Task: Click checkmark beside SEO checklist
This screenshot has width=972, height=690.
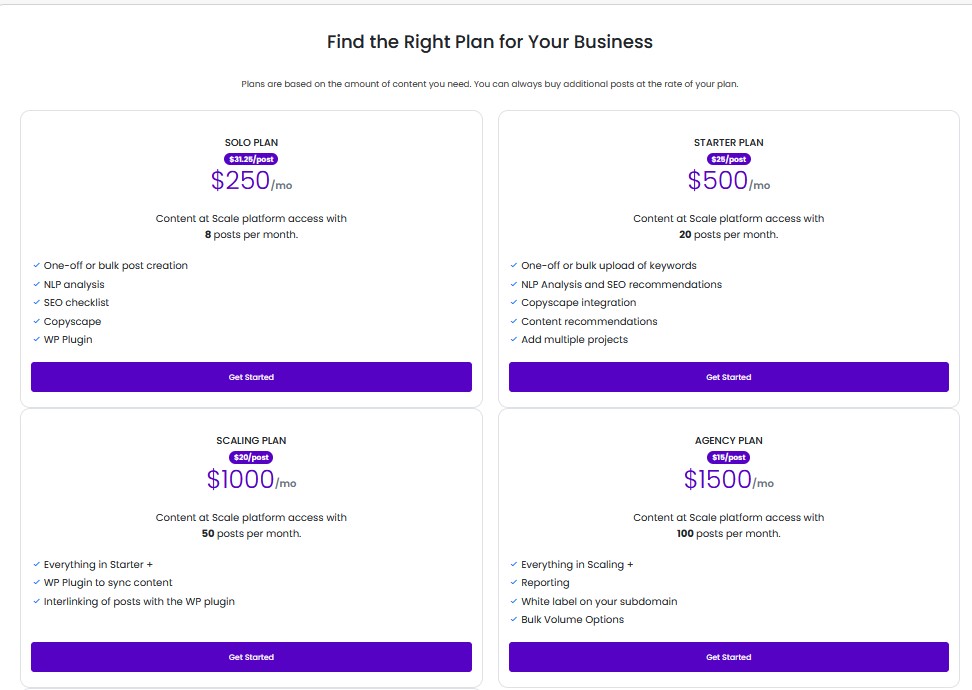Action: pyautogui.click(x=37, y=303)
